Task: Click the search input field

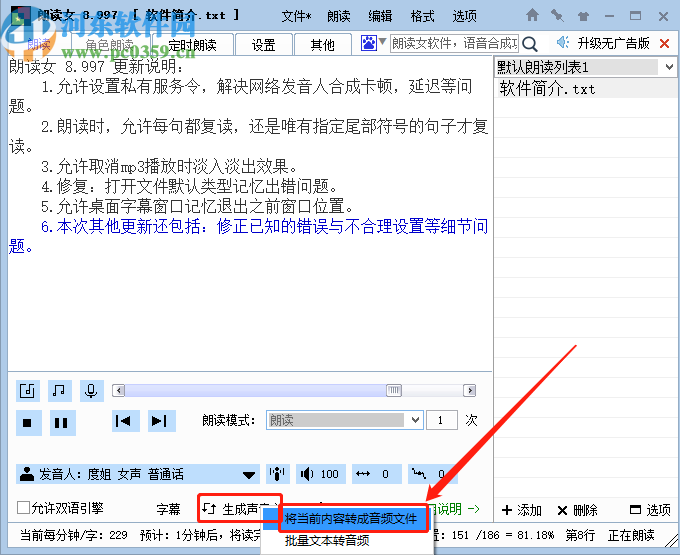Action: 454,43
